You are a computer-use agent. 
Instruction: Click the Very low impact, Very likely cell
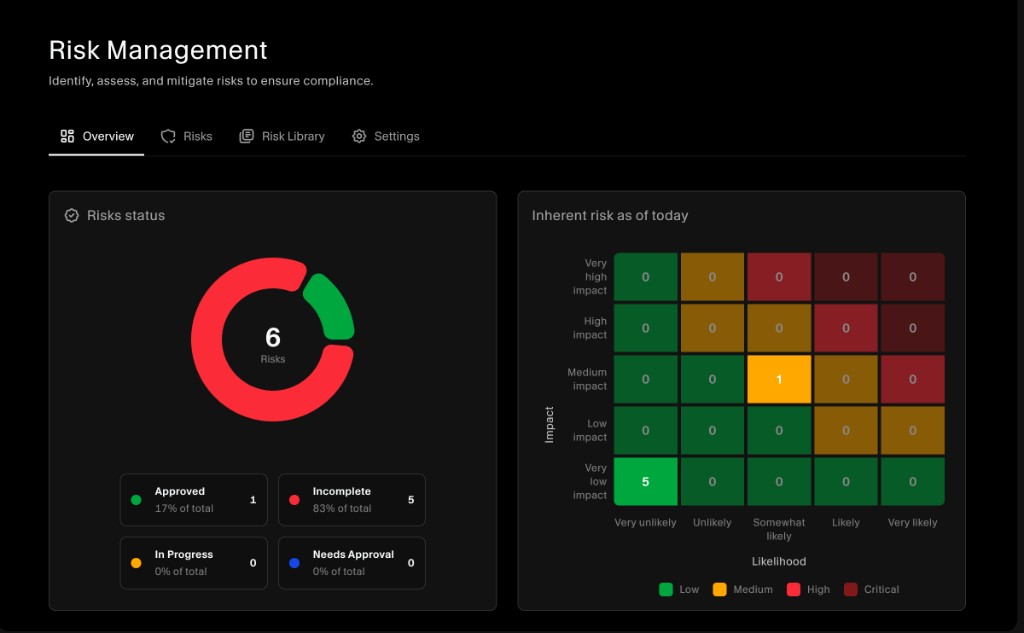tap(912, 481)
